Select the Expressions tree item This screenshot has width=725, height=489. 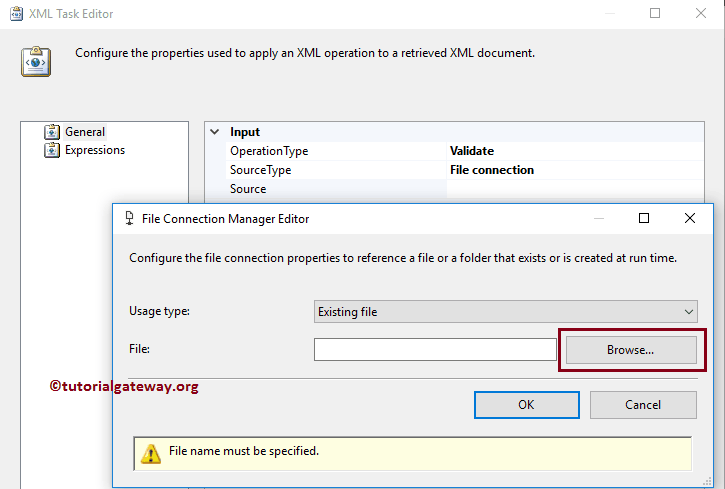pos(95,150)
